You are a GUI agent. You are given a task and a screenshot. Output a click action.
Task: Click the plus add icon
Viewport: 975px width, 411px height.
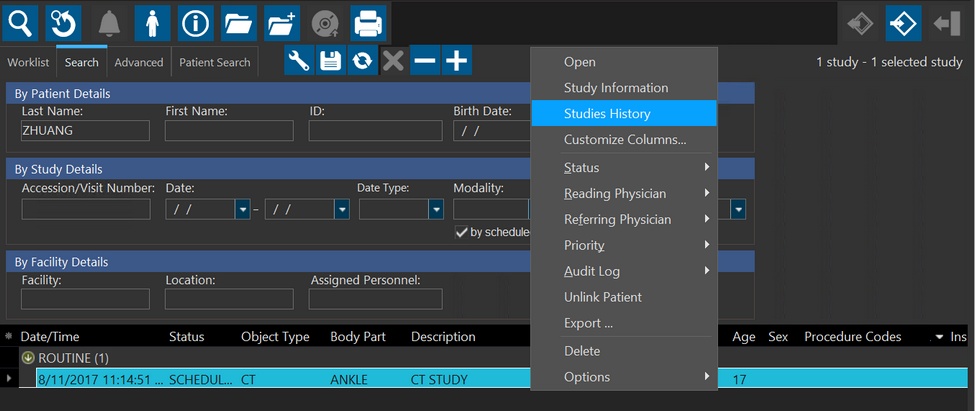(x=456, y=61)
